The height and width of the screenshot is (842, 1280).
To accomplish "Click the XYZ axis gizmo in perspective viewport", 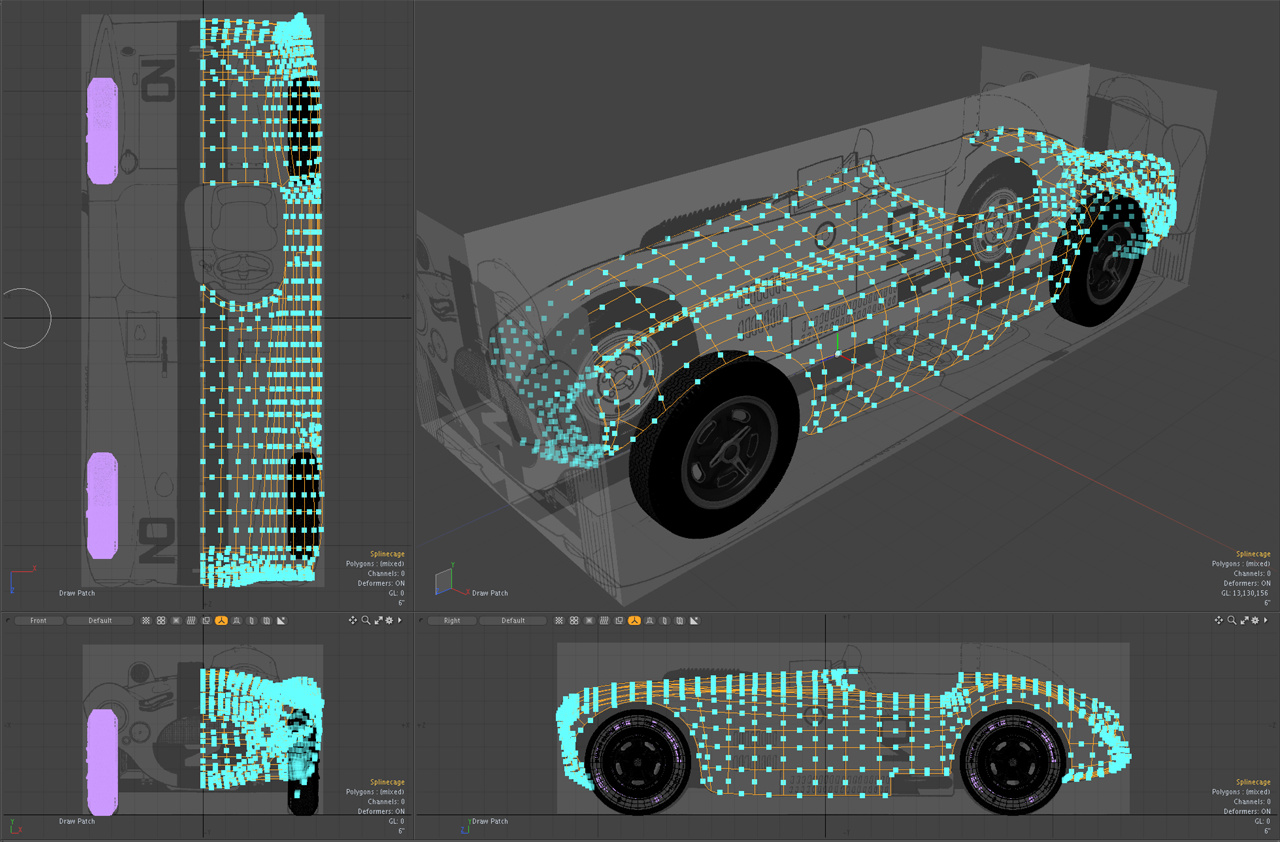I will coord(443,579).
